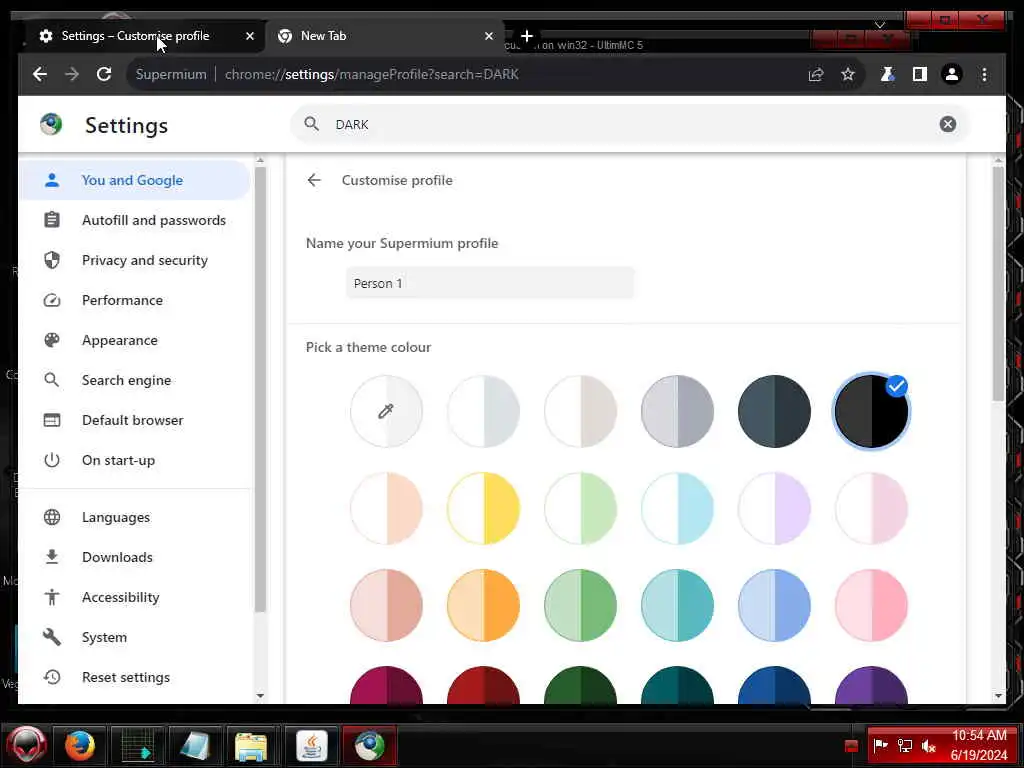This screenshot has width=1024, height=768.
Task: Go to Default browser settings
Action: click(135, 420)
